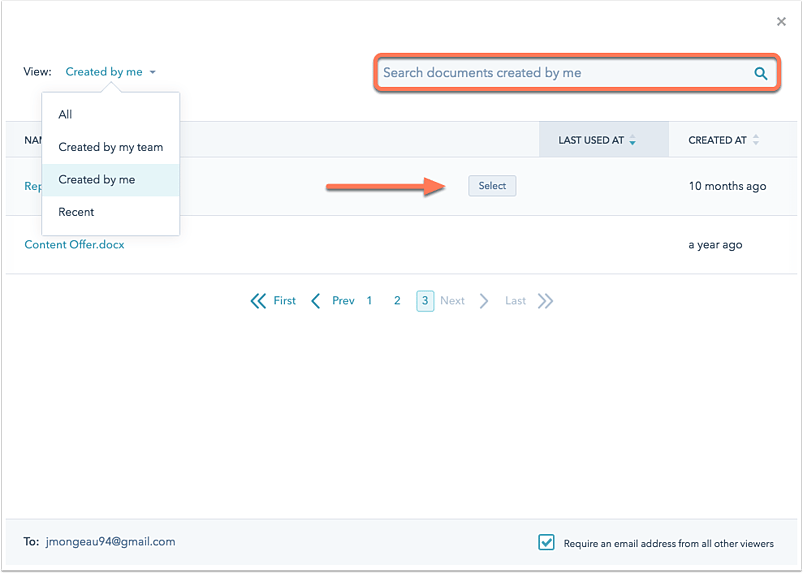
Task: Click the First pagination link
Action: [x=285, y=301]
